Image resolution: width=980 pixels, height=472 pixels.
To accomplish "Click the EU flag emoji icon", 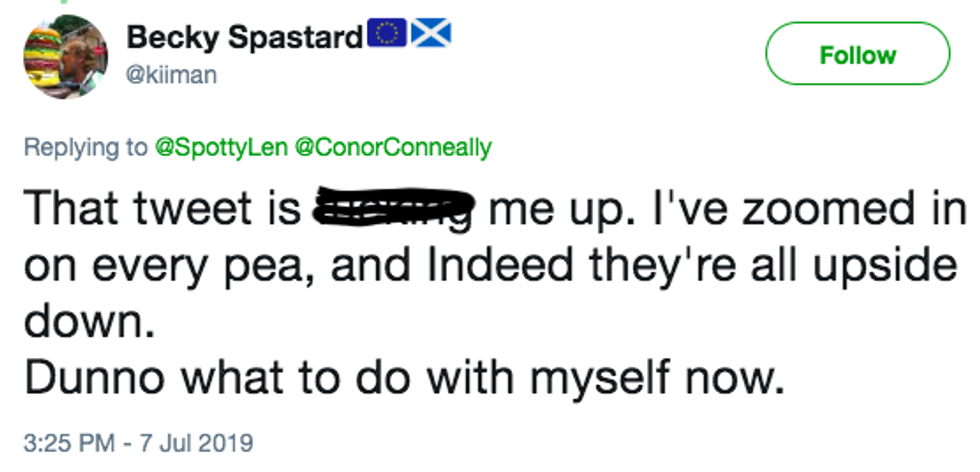I will (x=385, y=36).
